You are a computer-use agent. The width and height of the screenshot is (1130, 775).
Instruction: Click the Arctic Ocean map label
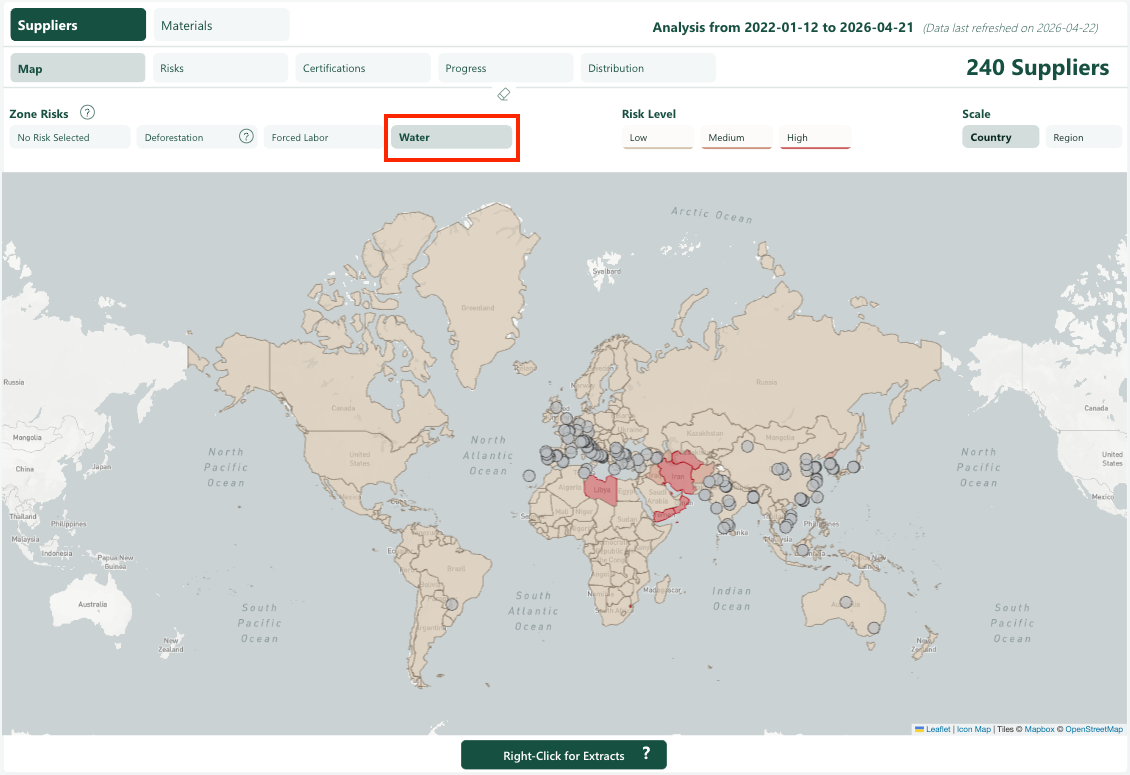click(x=711, y=214)
